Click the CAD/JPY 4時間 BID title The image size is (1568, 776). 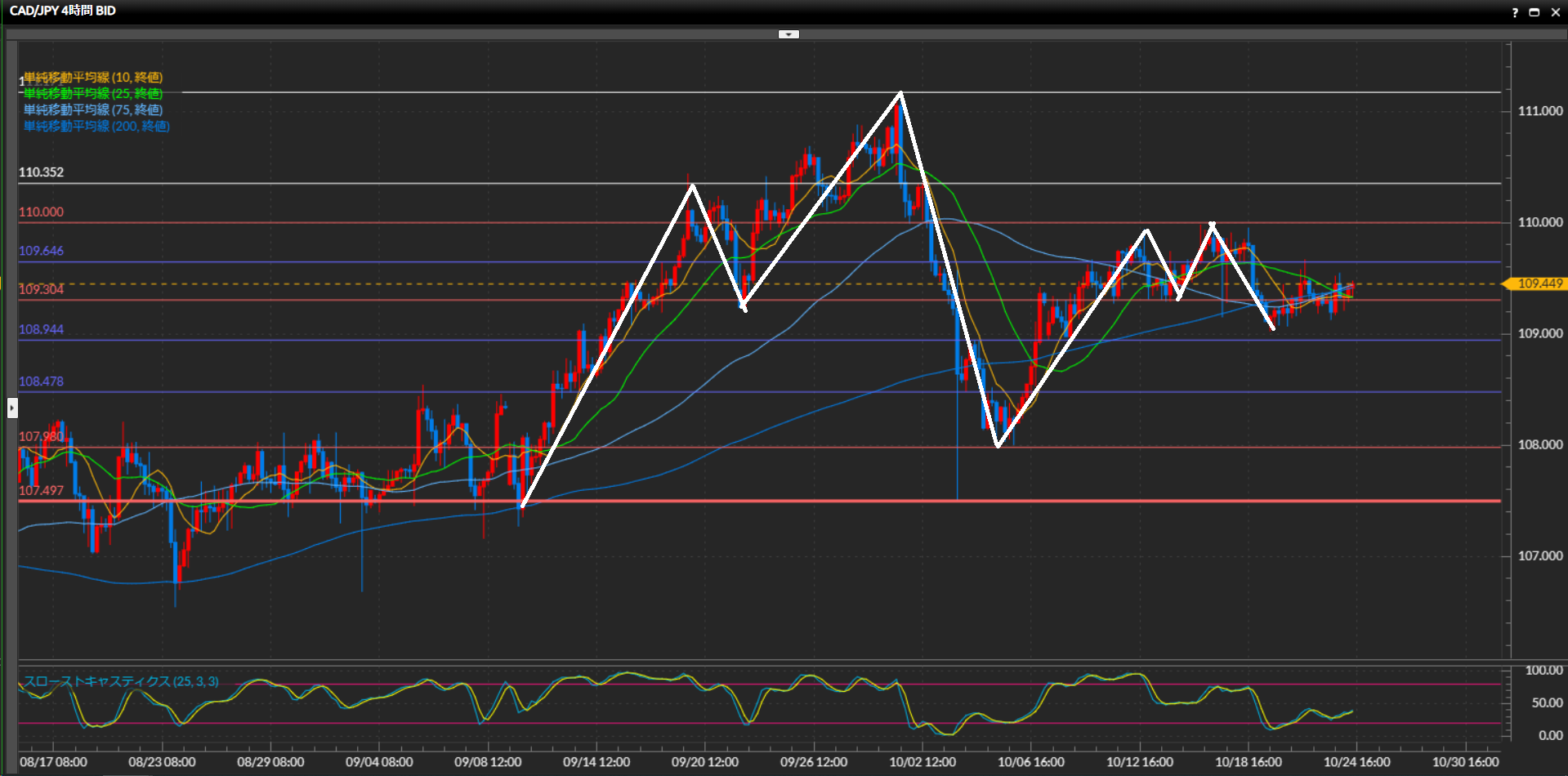[x=63, y=11]
